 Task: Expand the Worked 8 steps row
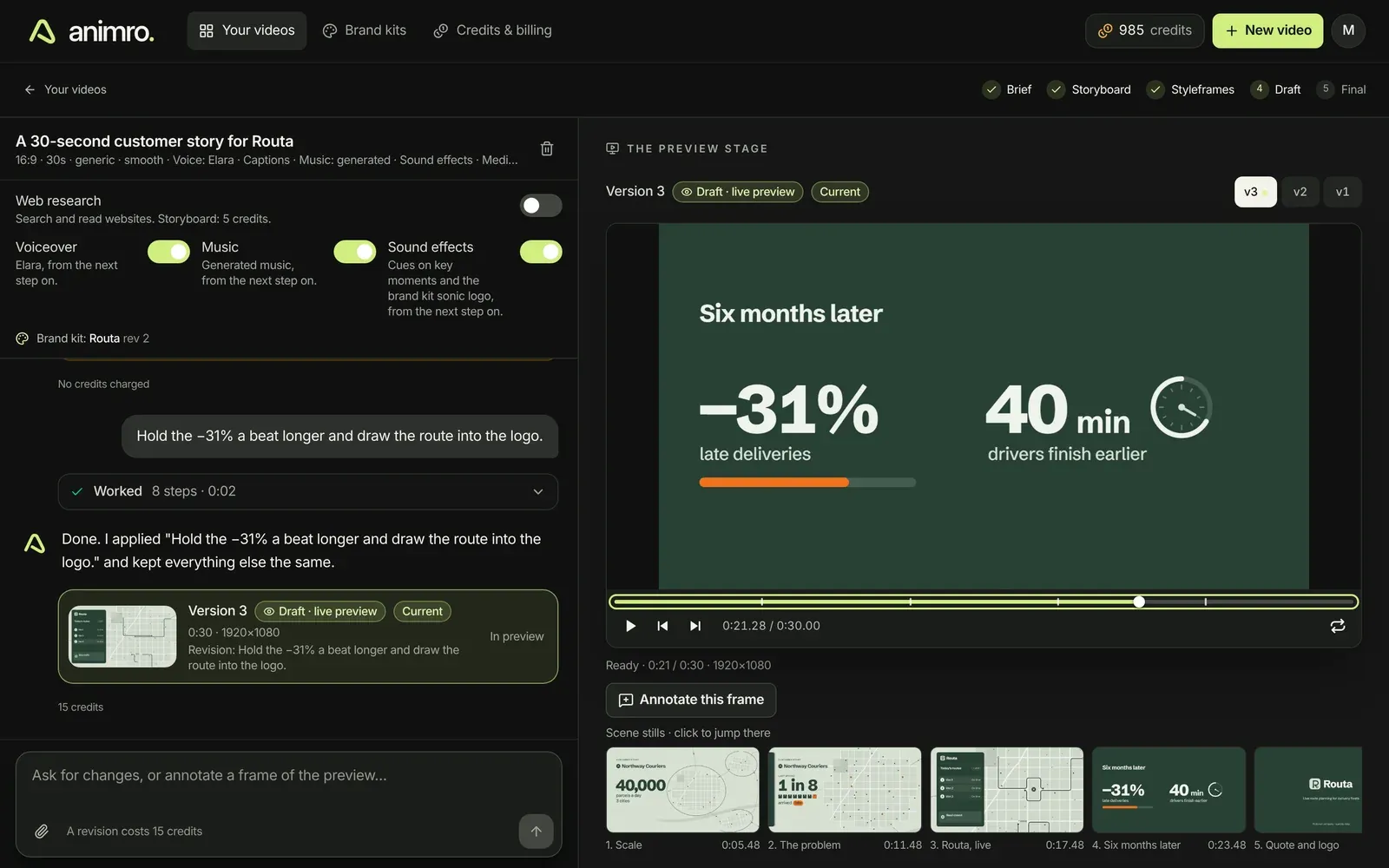tap(308, 491)
